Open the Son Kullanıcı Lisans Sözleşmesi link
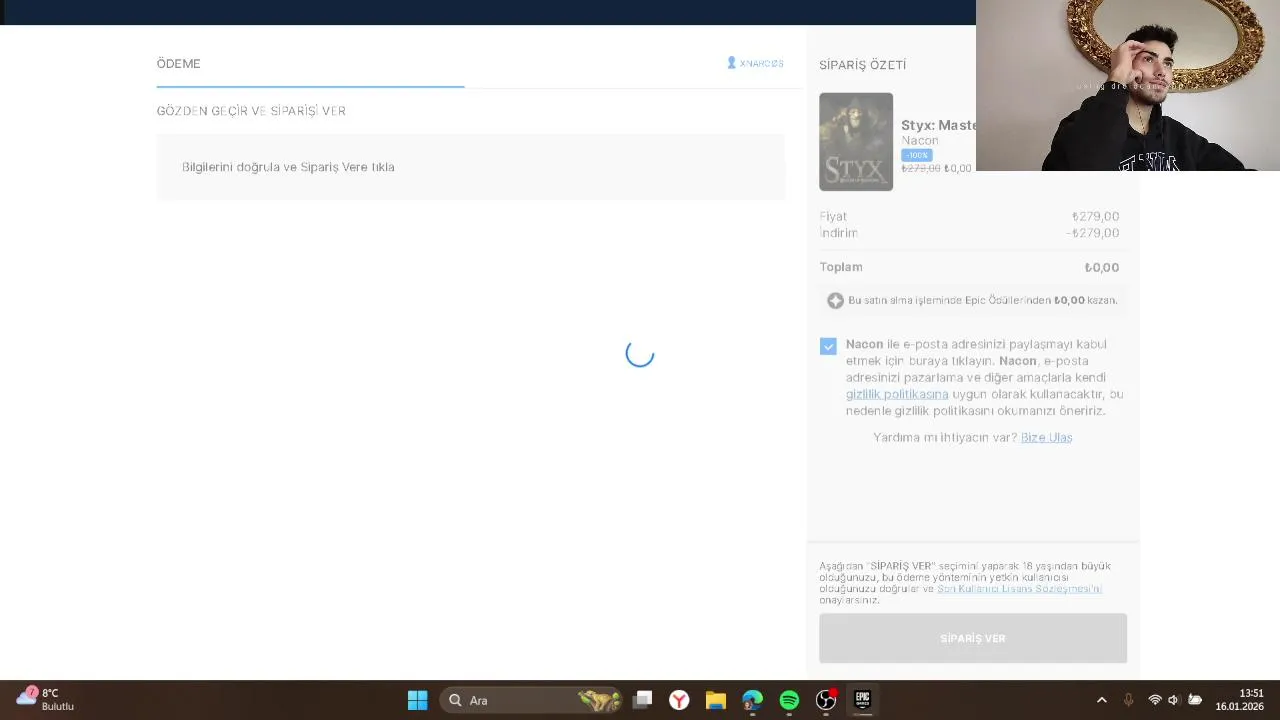1280x720 pixels. pos(1019,588)
